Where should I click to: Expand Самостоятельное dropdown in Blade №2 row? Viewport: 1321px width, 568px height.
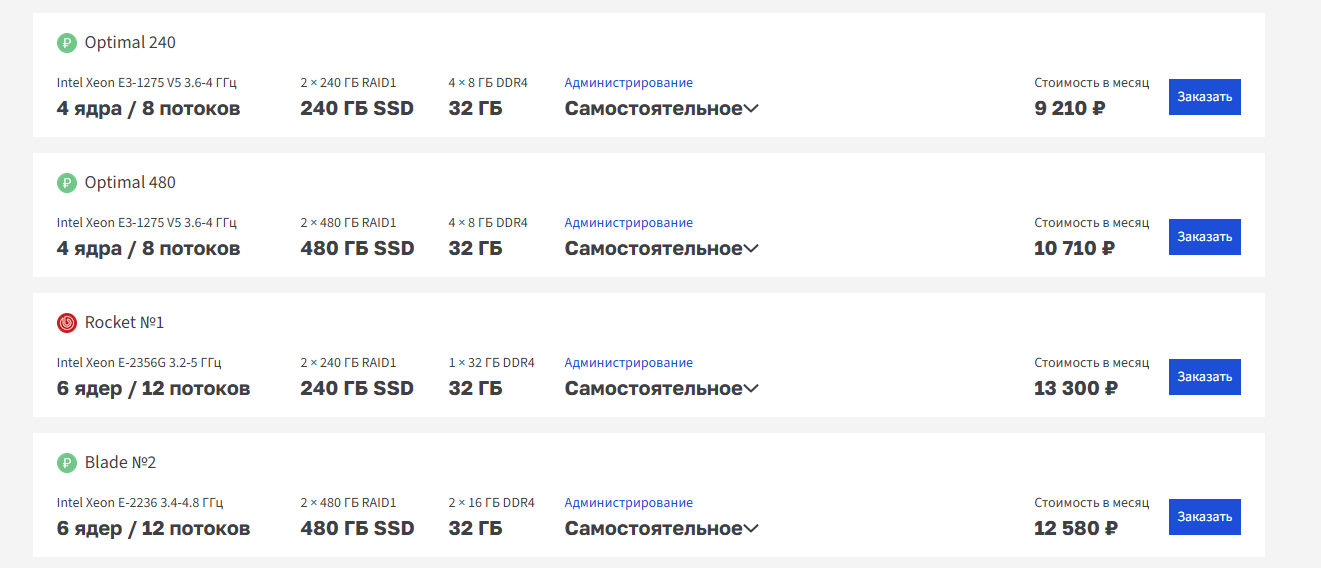coord(661,528)
